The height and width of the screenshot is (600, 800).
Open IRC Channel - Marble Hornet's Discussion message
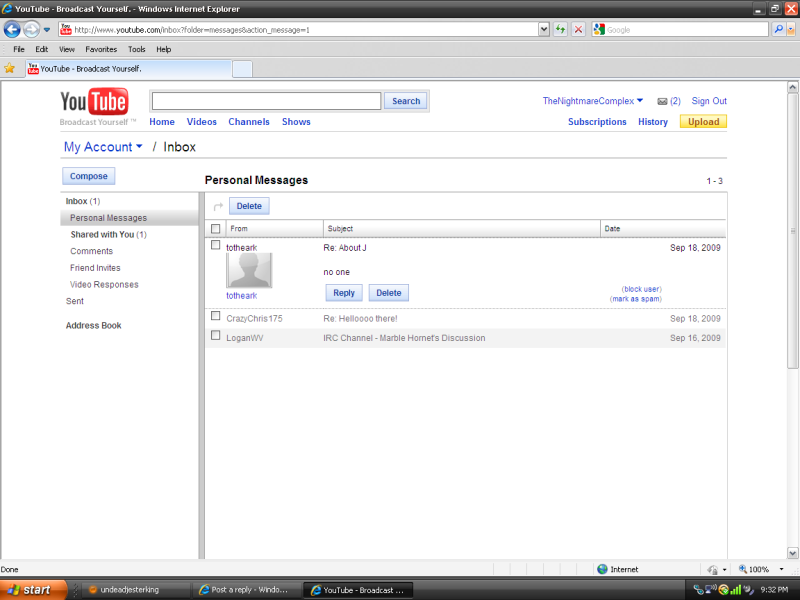[404, 338]
